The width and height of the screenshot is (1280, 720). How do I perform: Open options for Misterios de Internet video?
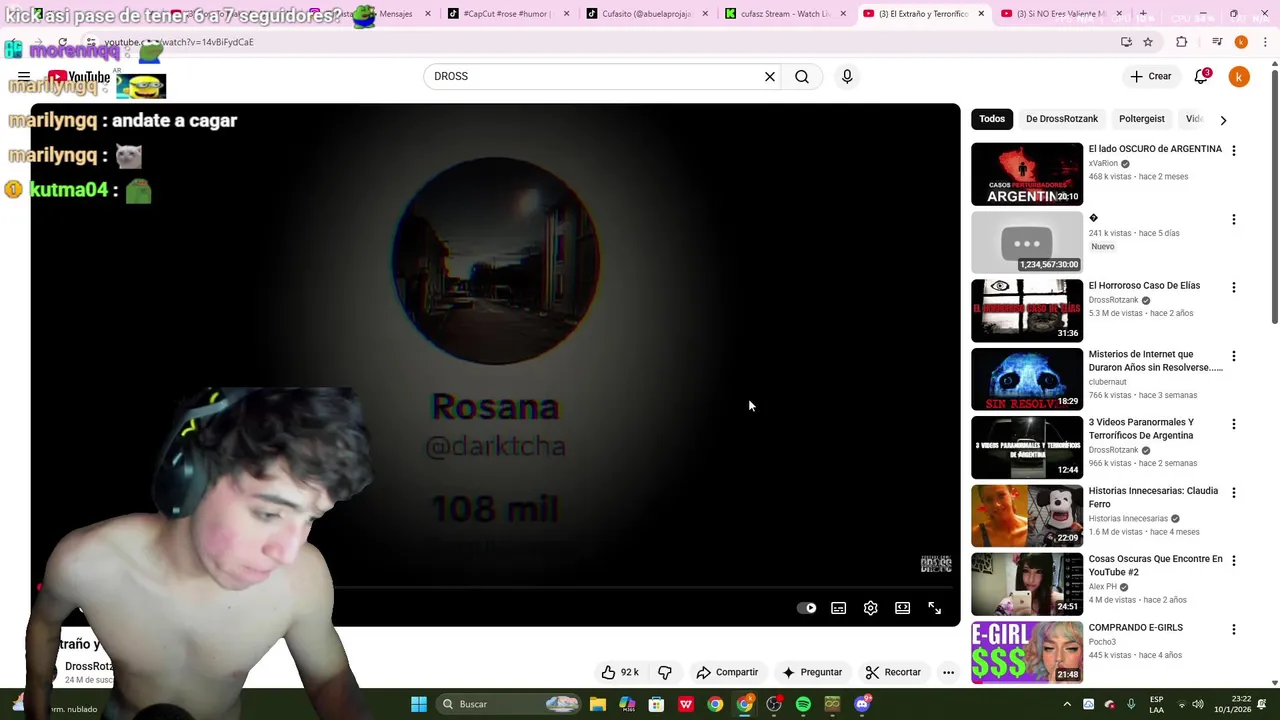(1234, 356)
